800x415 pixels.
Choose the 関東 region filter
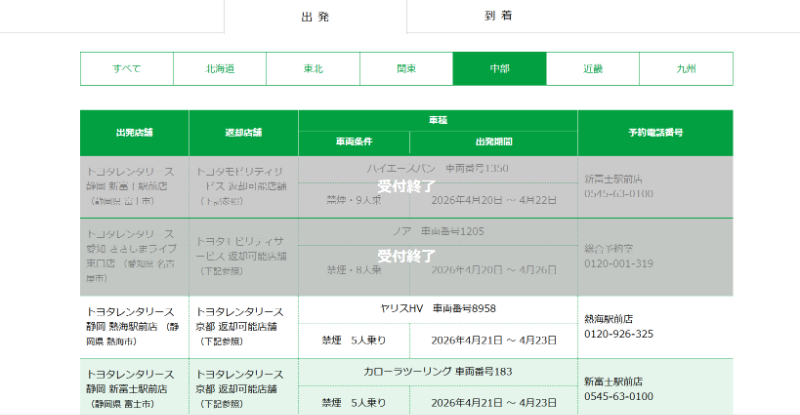tap(406, 69)
